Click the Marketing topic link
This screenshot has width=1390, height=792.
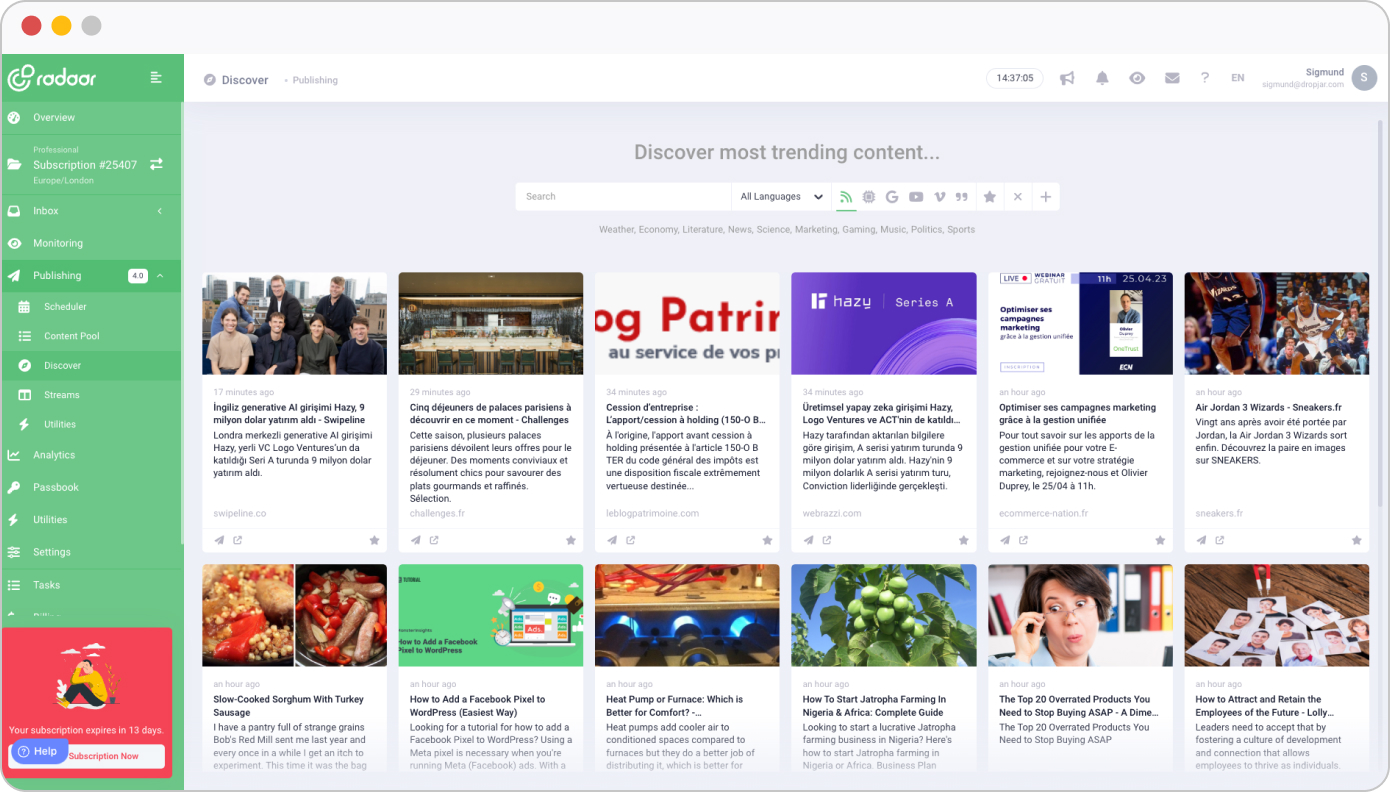point(816,230)
